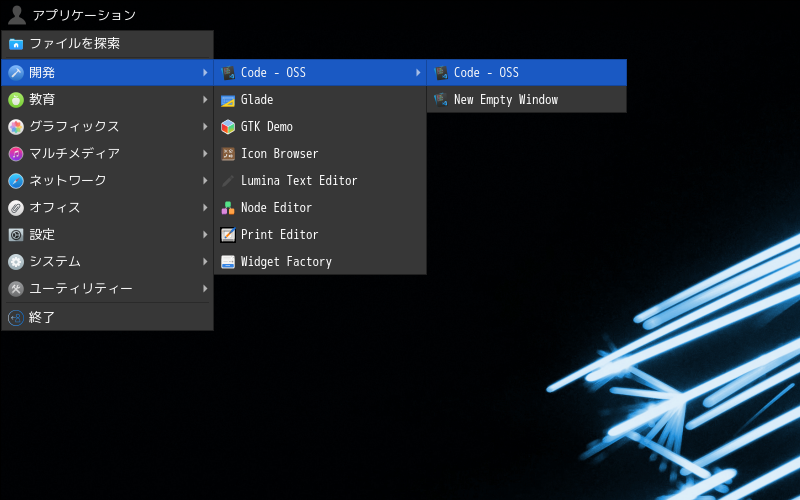Click the Icon Browser icon
The width and height of the screenshot is (800, 500).
(x=228, y=154)
